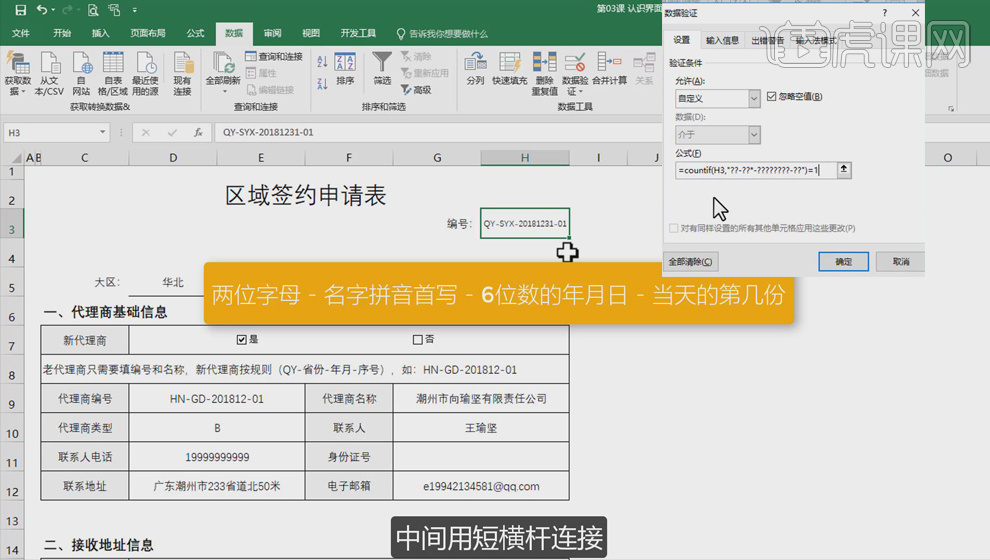Click Advanced filter (高级) icon
The image size is (990, 560).
coord(417,90)
